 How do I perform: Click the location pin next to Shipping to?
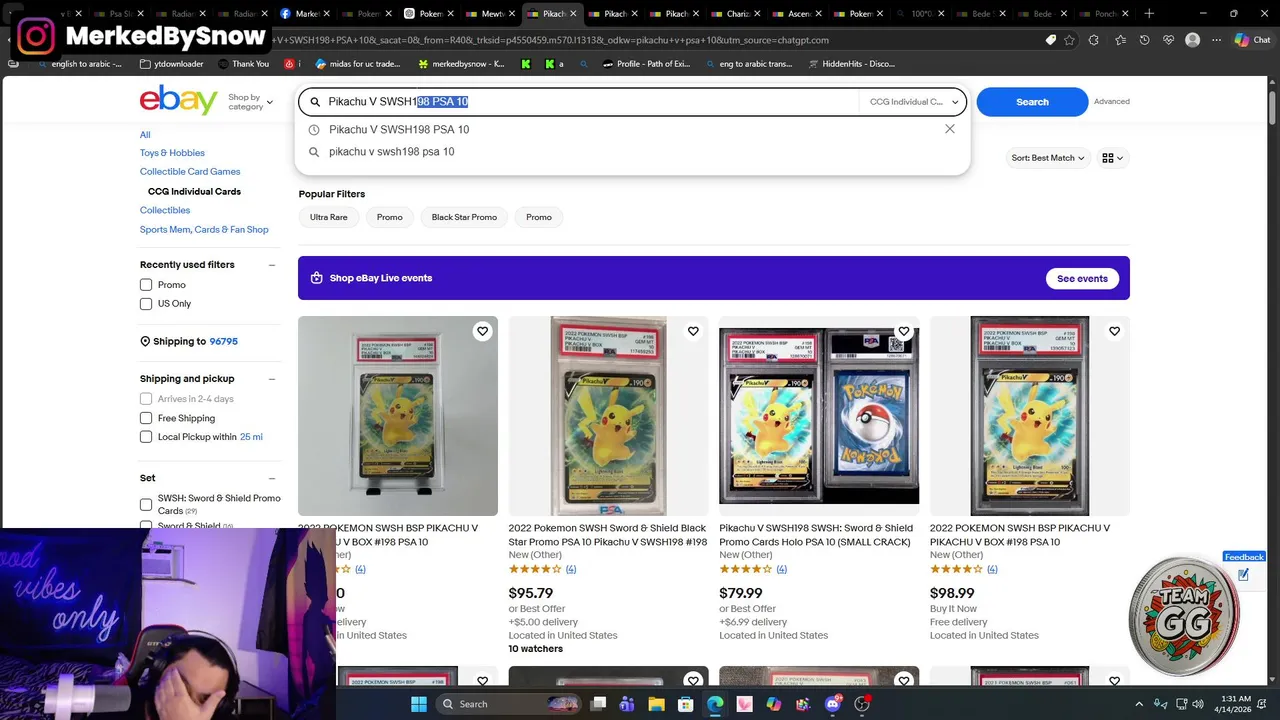(145, 341)
